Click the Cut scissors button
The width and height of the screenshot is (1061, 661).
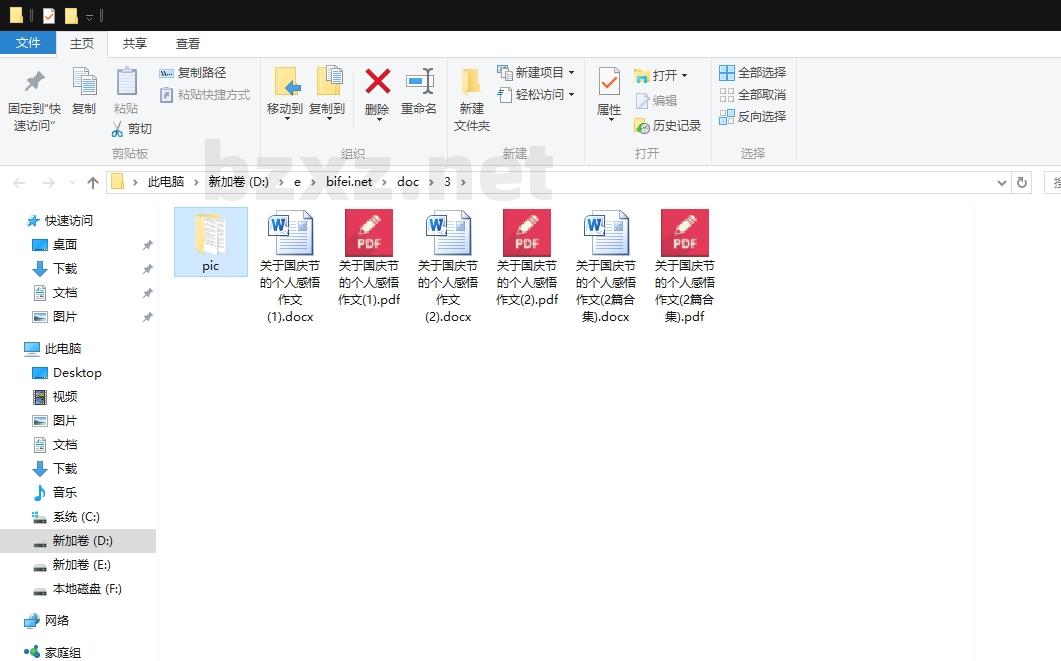131,129
